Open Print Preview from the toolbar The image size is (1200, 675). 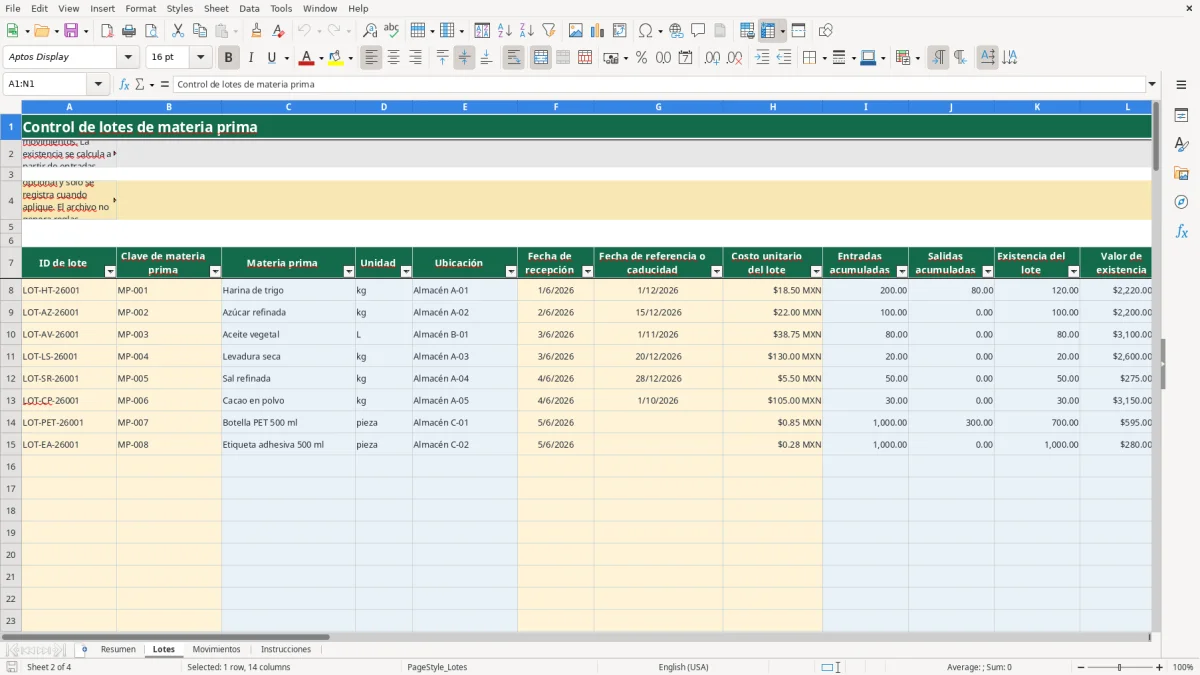150,31
